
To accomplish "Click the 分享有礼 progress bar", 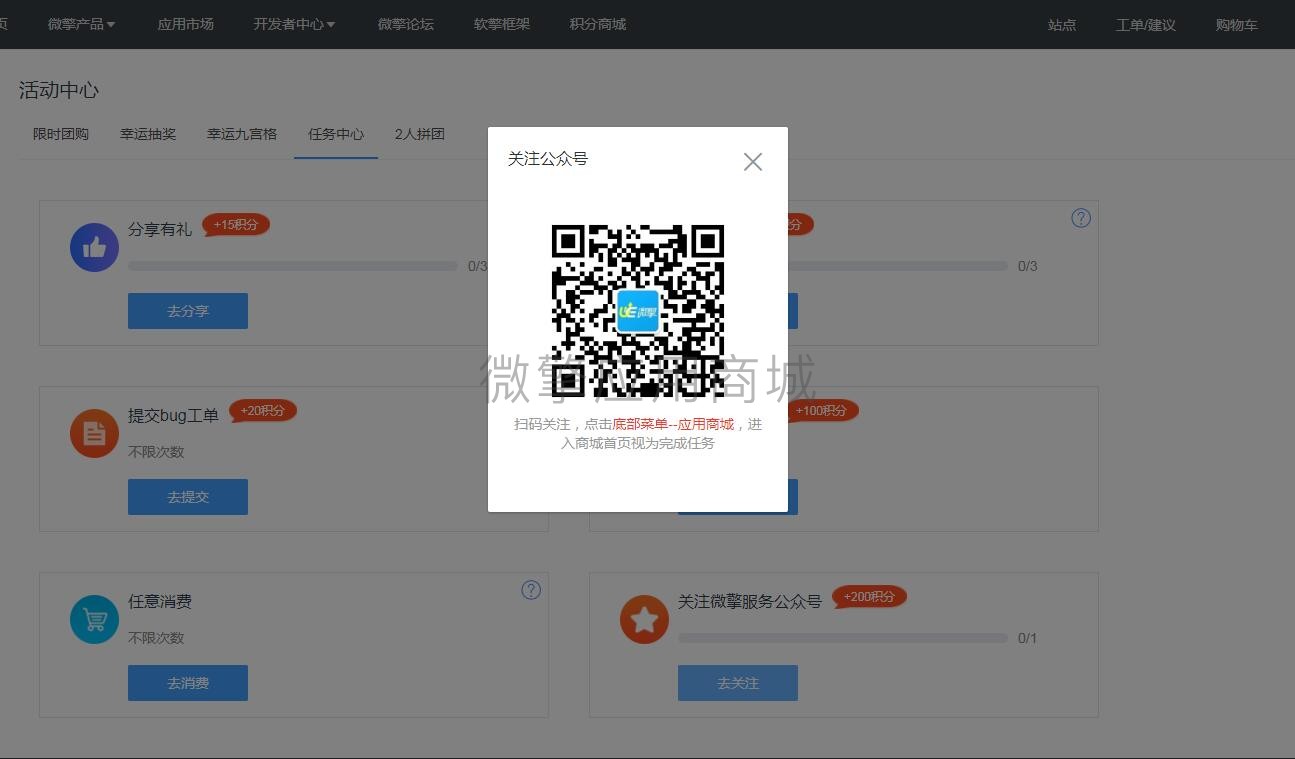I will 293,266.
